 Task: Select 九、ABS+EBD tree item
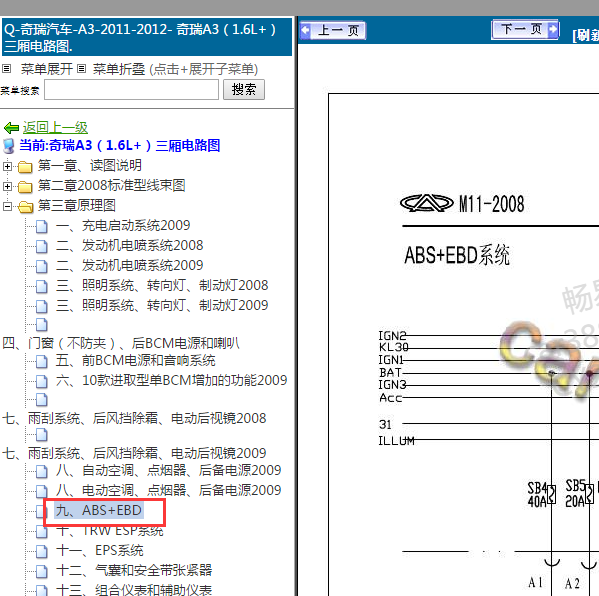point(99,510)
